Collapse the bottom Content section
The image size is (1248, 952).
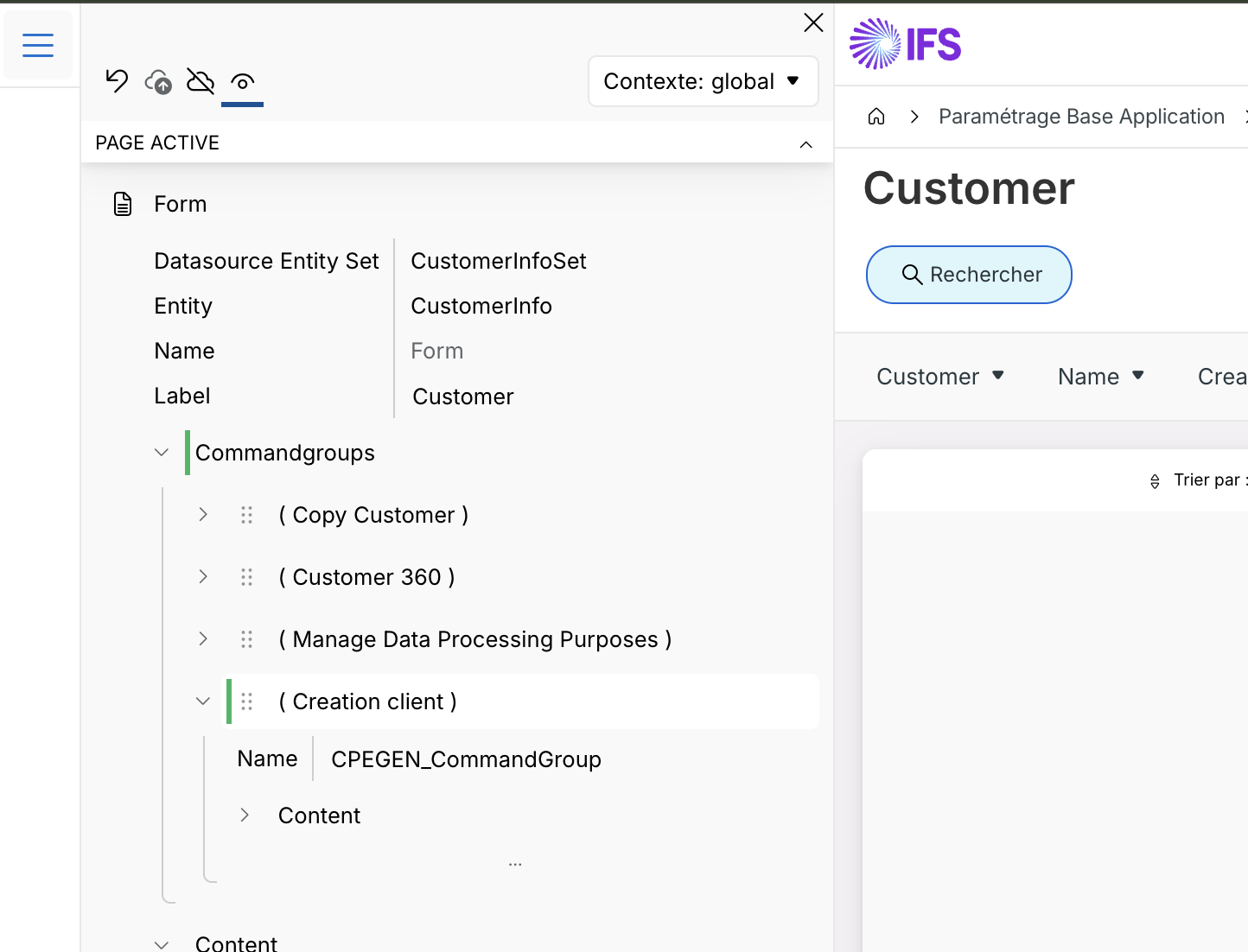[162, 943]
